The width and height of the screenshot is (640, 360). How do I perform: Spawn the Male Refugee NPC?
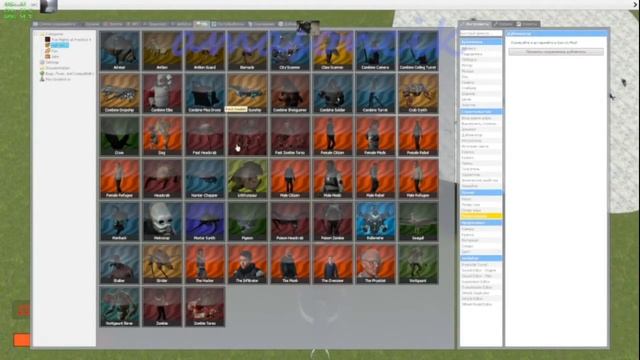[x=418, y=179]
